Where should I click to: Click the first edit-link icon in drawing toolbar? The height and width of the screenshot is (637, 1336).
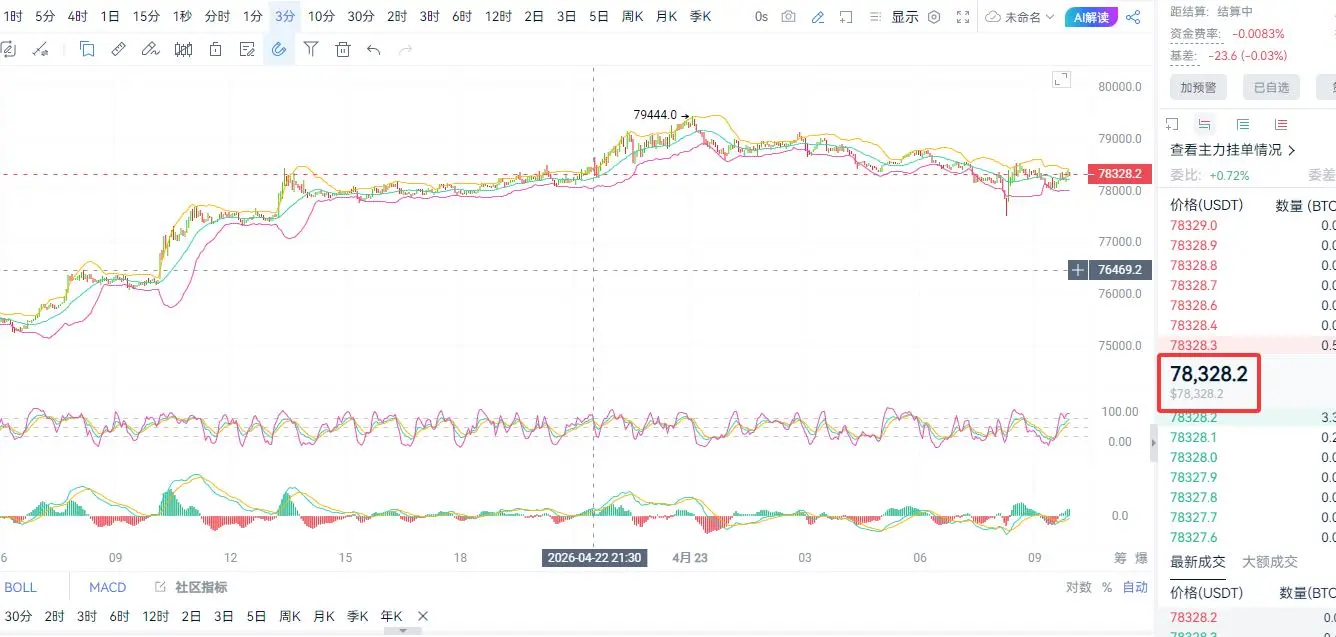(x=8, y=49)
